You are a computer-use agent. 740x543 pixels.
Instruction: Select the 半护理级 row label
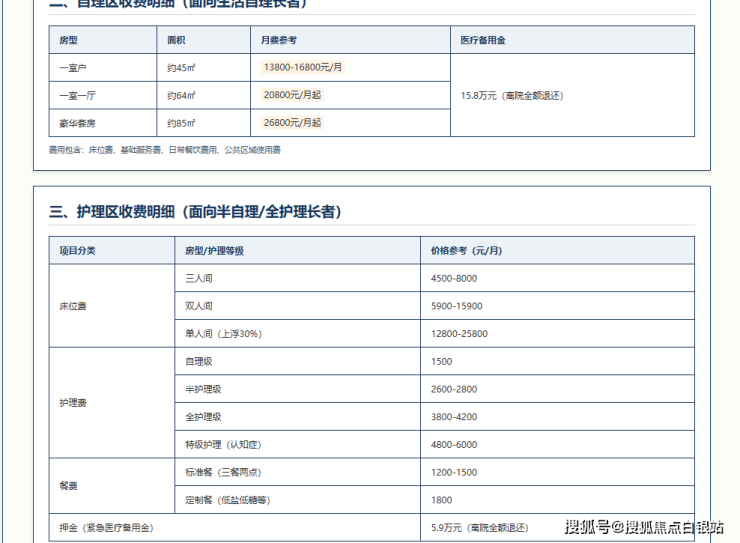tap(203, 389)
